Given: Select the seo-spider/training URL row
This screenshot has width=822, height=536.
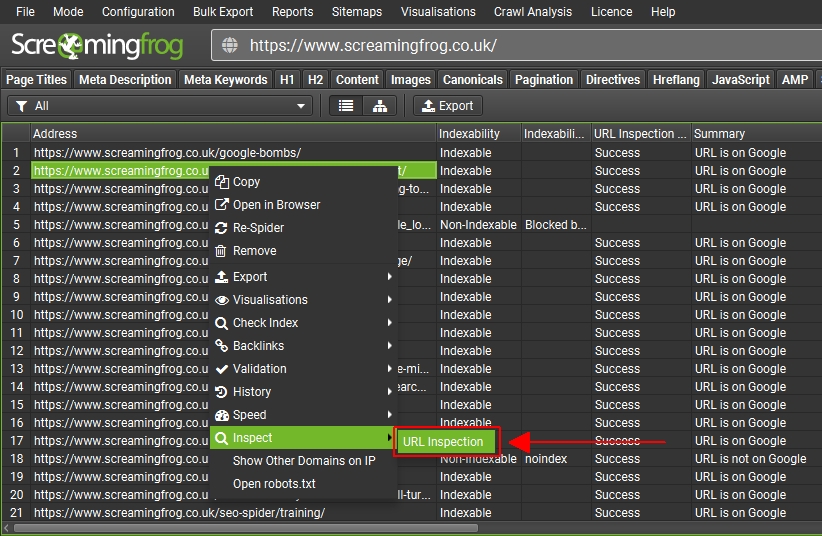Looking at the screenshot, I should point(233,512).
